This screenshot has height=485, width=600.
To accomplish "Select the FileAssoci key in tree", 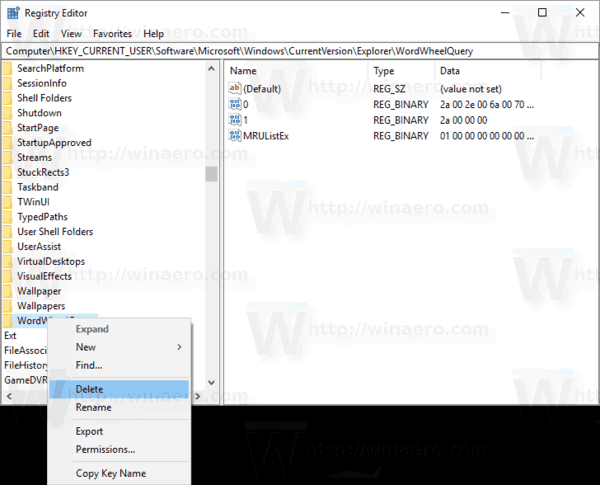I will click(25, 350).
